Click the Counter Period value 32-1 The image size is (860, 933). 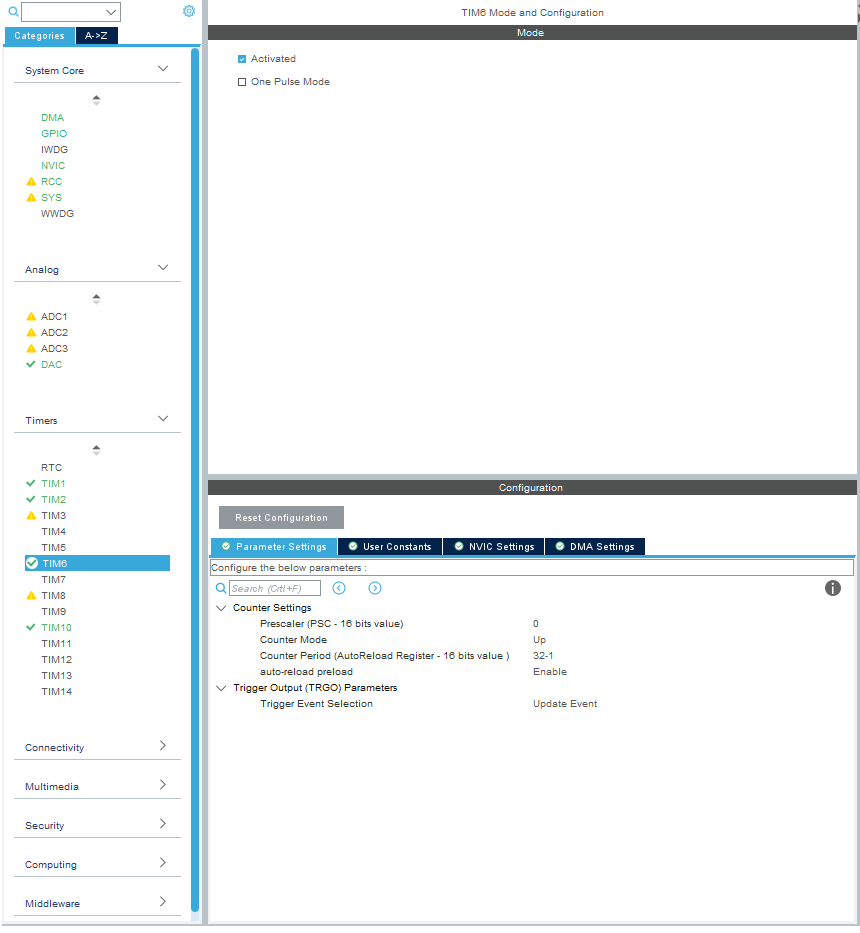pyautogui.click(x=543, y=656)
